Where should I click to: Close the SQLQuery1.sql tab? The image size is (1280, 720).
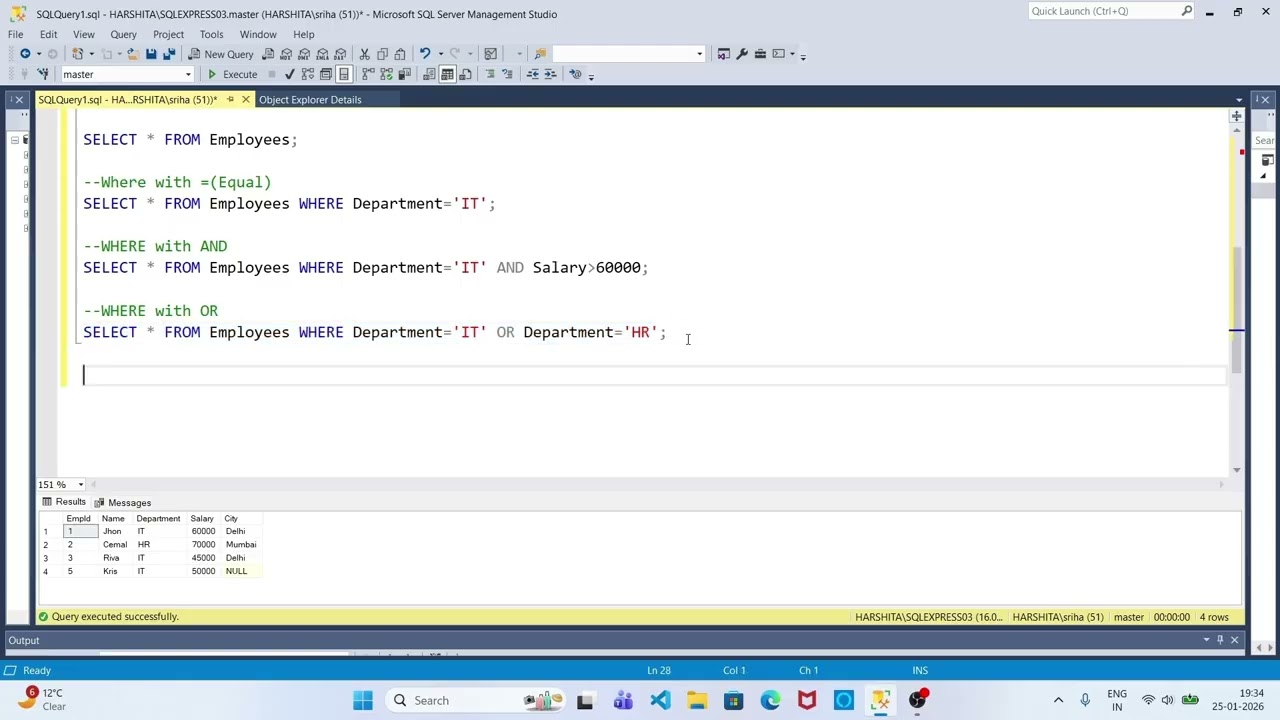[245, 100]
